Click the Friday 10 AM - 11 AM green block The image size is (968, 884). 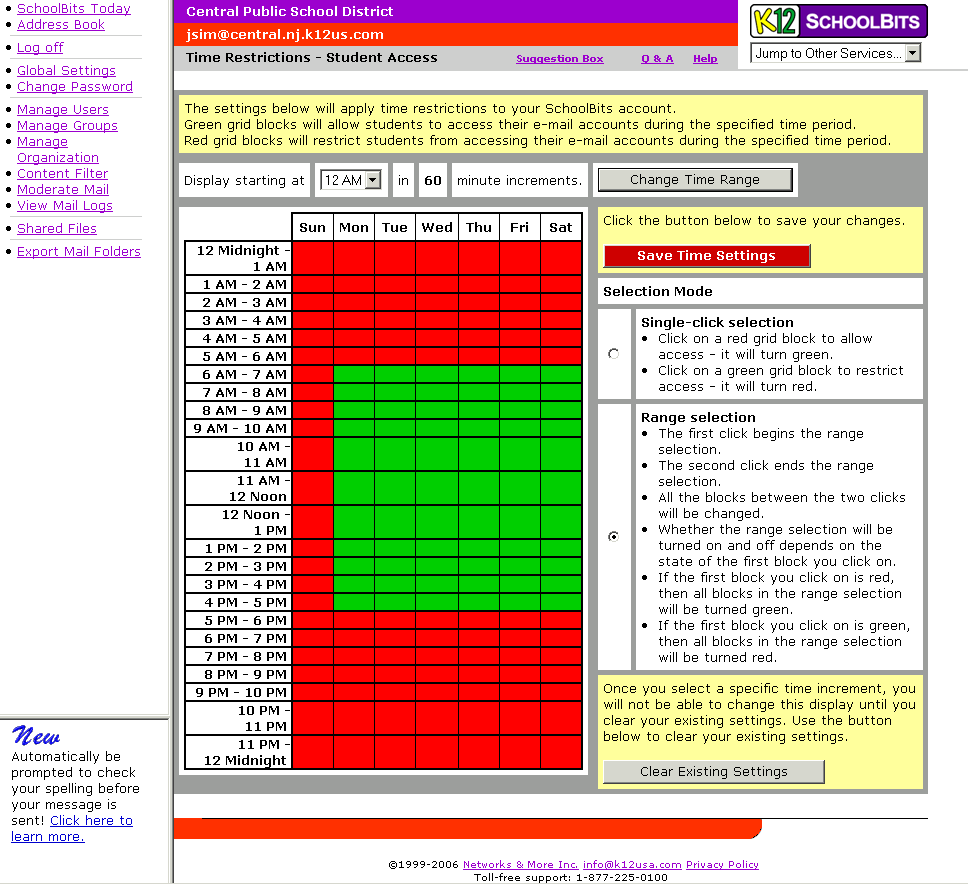tap(519, 454)
